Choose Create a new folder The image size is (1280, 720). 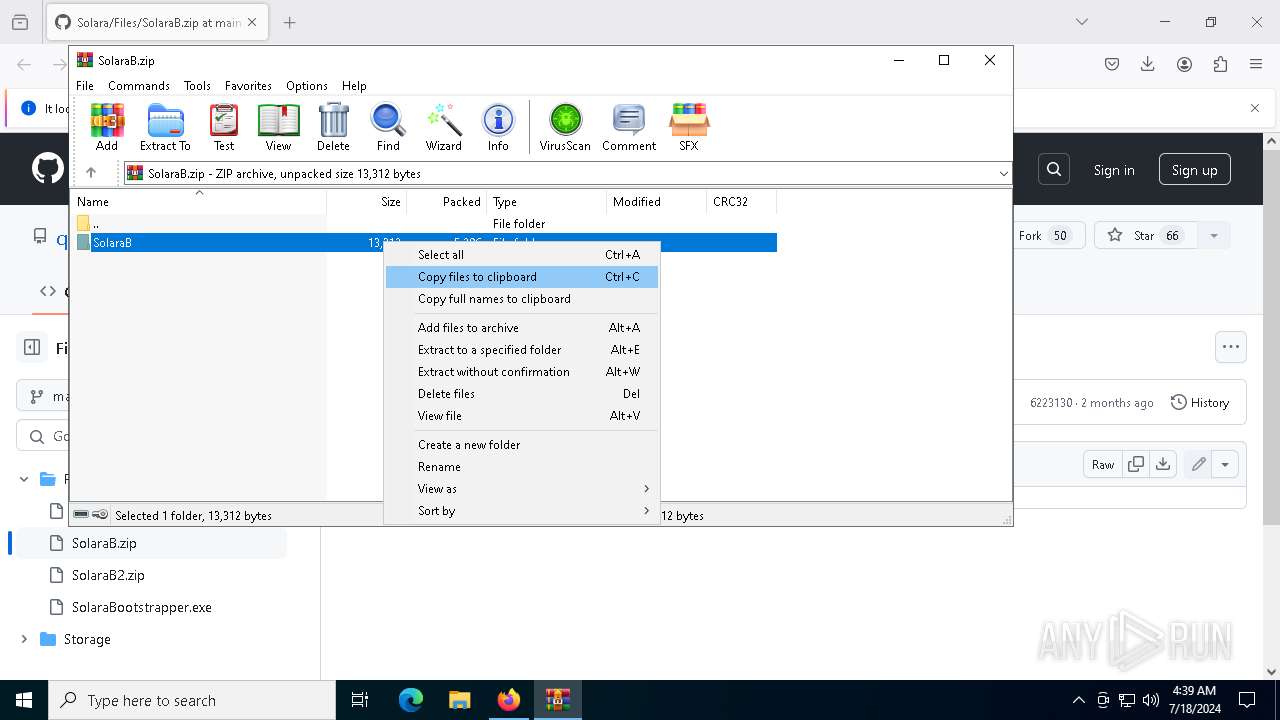pyautogui.click(x=522, y=445)
